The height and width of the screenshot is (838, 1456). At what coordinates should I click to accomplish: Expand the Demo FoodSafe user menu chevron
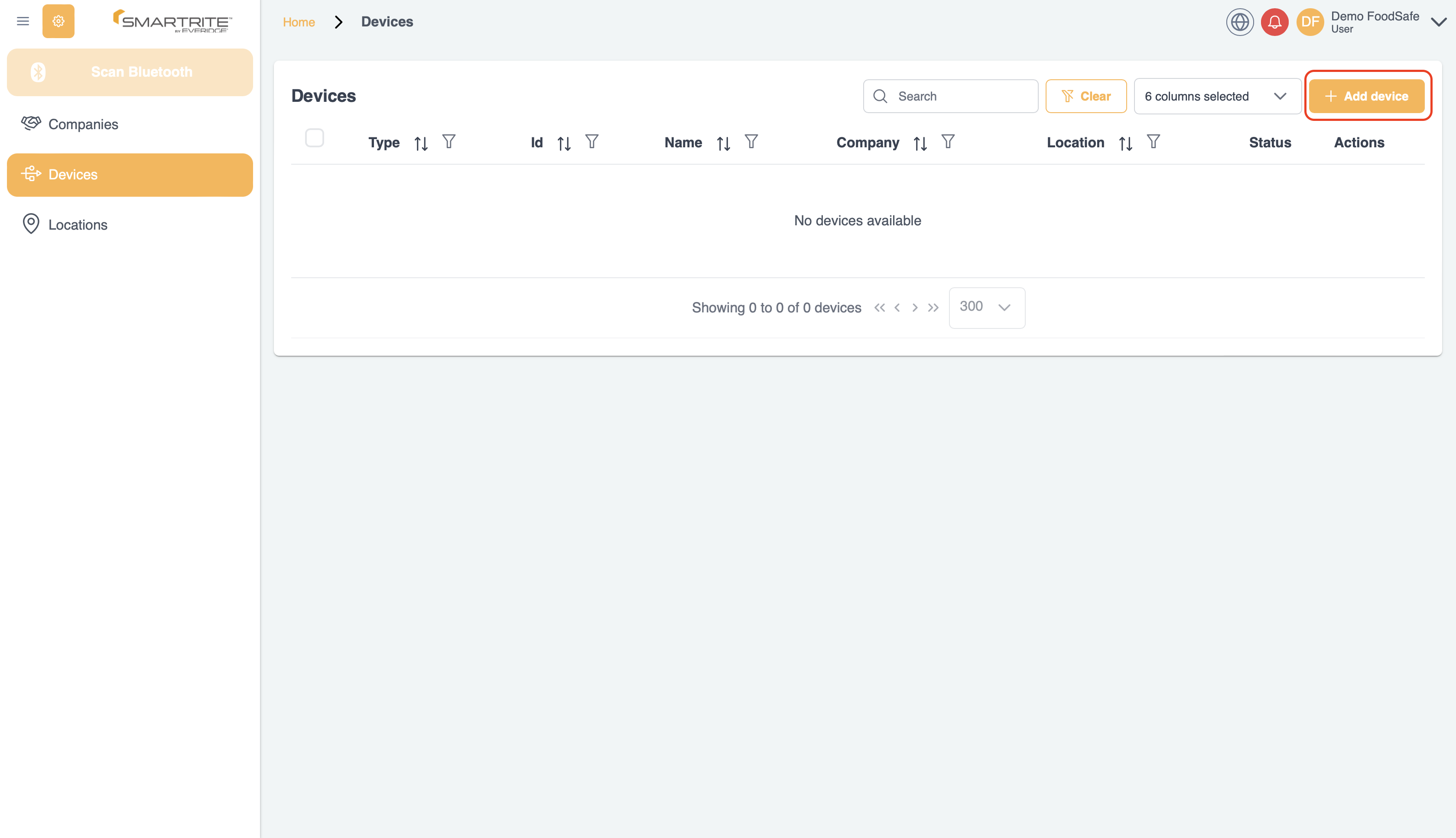pyautogui.click(x=1438, y=23)
